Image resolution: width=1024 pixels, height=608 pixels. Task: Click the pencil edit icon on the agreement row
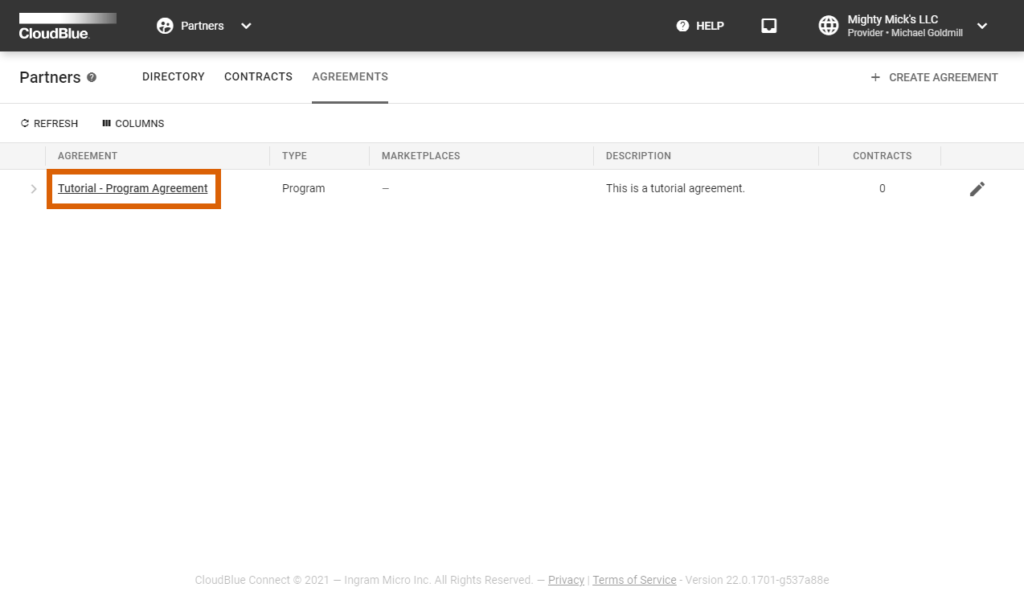[x=977, y=188]
